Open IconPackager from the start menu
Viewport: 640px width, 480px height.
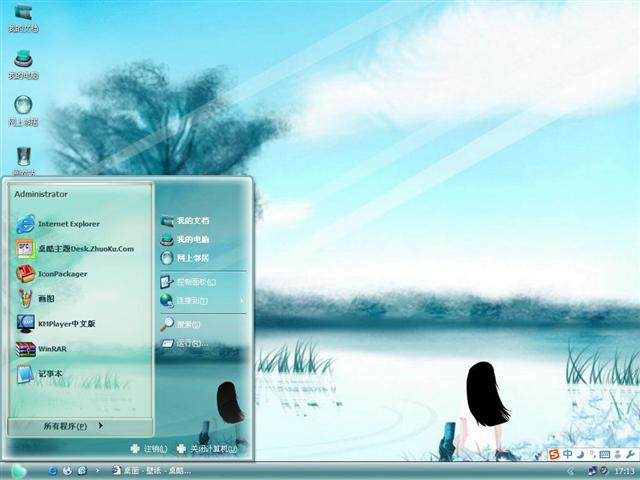click(x=52, y=273)
